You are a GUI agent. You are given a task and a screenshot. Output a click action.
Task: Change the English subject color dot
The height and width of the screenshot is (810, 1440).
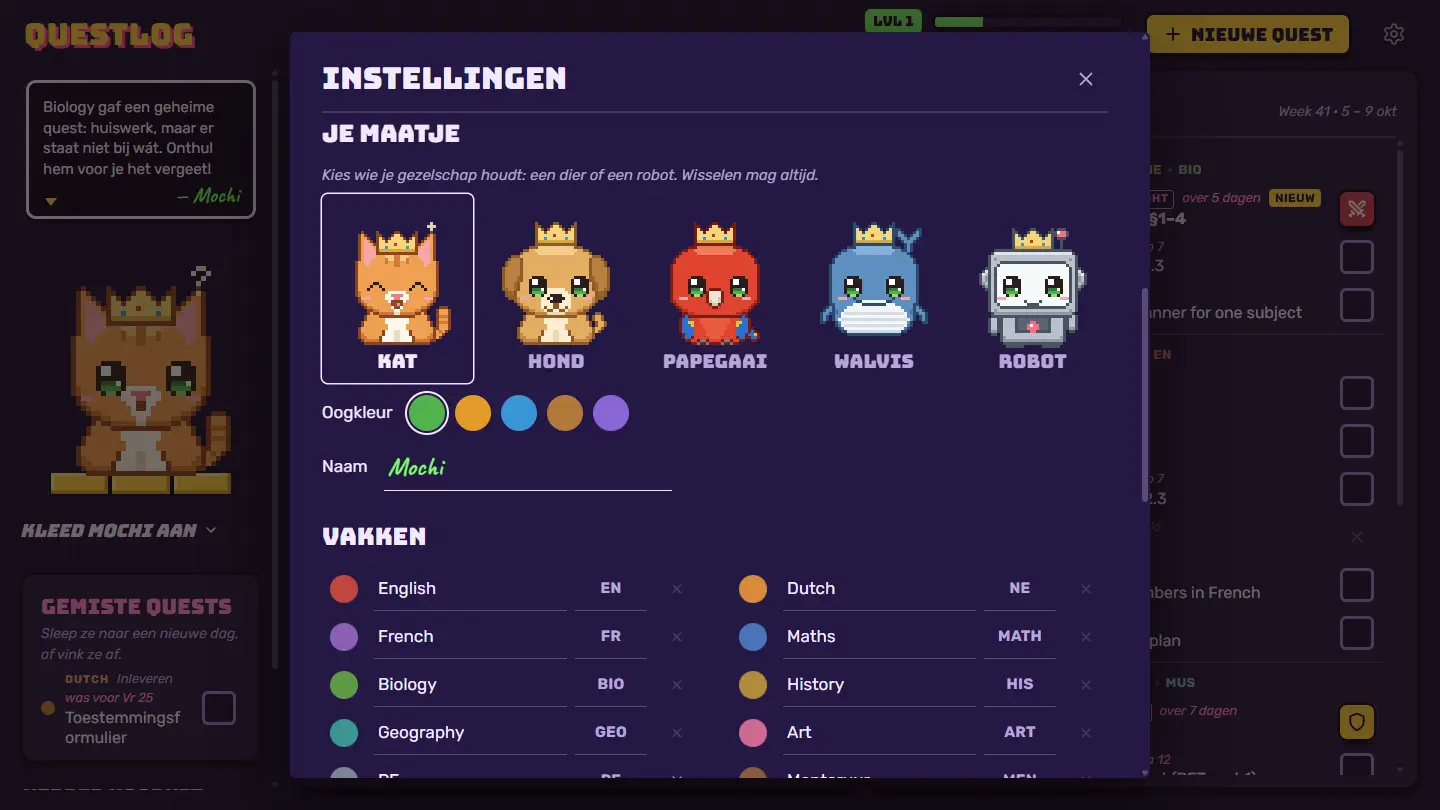[344, 589]
